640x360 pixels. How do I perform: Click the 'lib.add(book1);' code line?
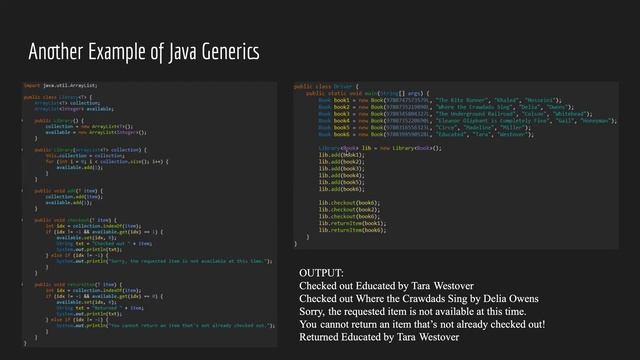click(x=342, y=155)
